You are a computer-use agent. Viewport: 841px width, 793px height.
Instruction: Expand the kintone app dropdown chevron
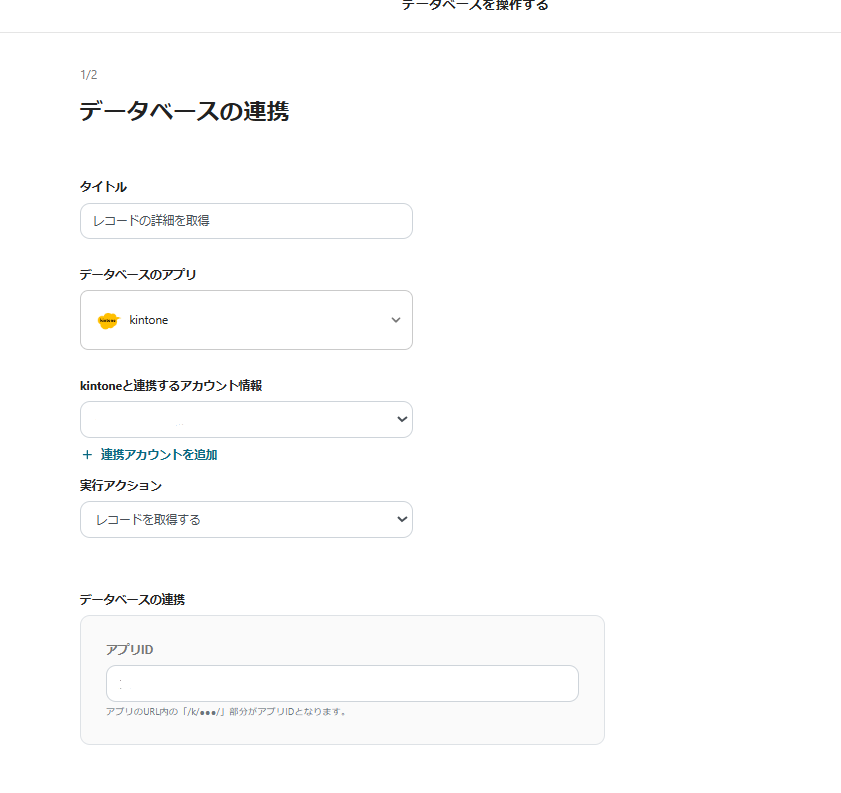395,320
